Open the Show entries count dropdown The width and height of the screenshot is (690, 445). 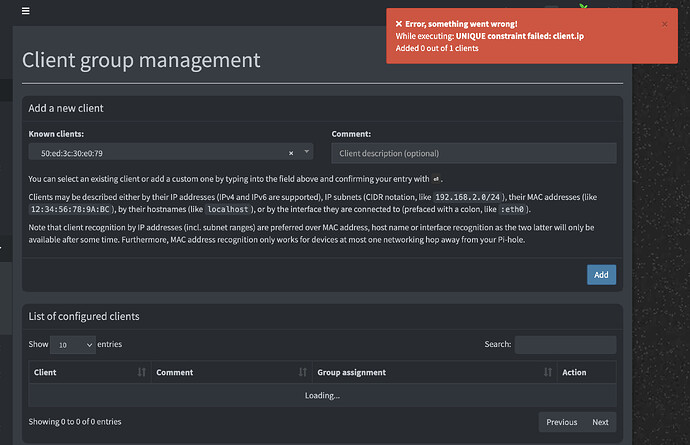point(73,345)
